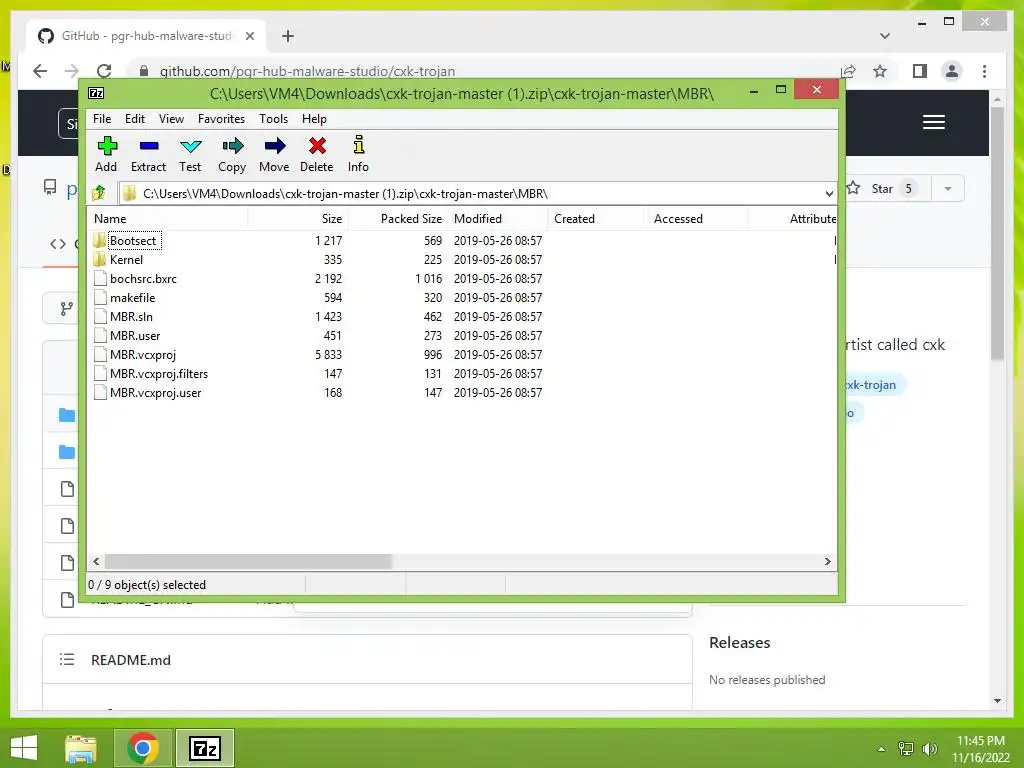Open the README outline list icon

67,660
